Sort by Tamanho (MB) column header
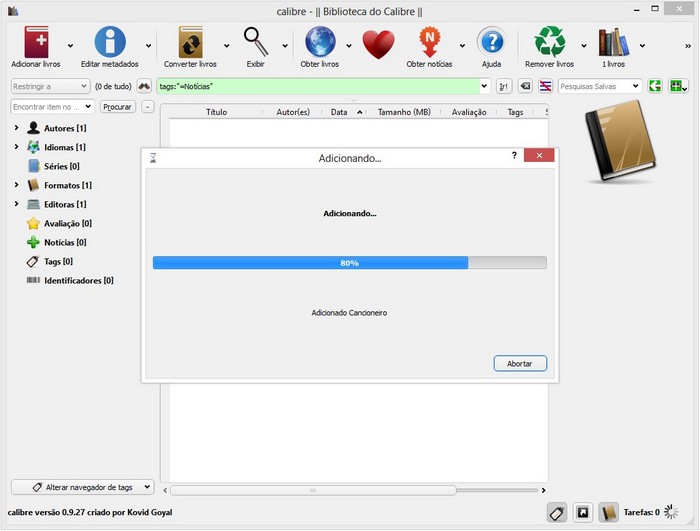 point(404,112)
